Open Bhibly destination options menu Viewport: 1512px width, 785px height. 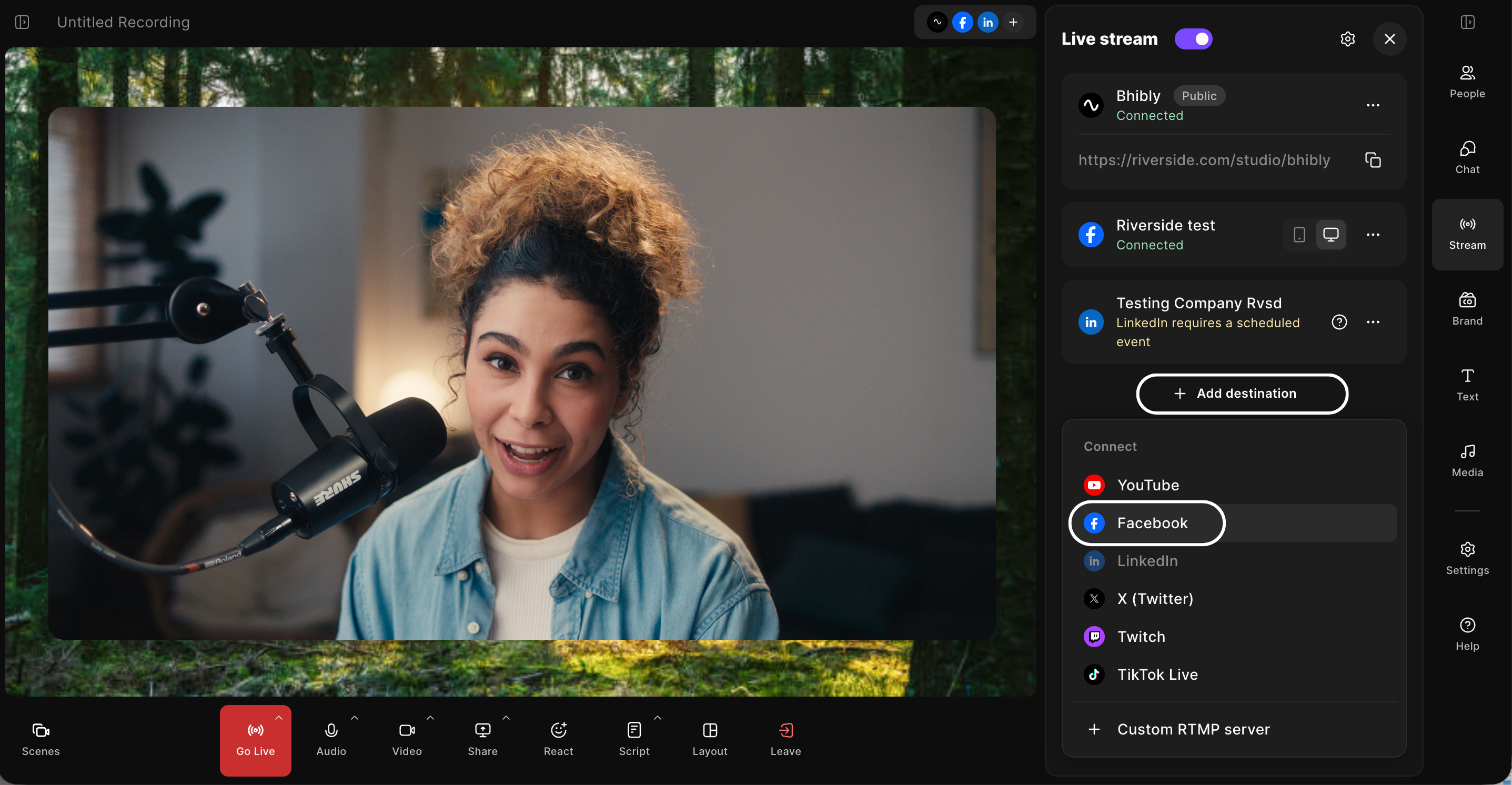pos(1372,105)
